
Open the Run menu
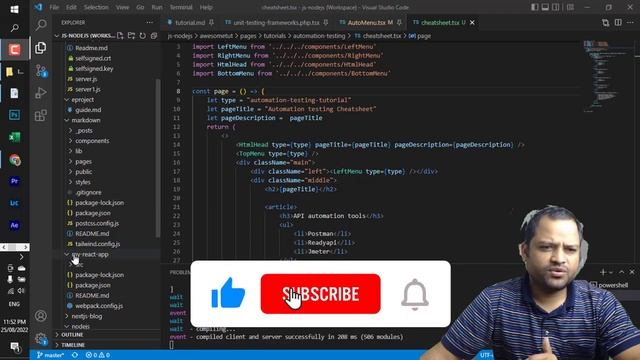pos(157,7)
